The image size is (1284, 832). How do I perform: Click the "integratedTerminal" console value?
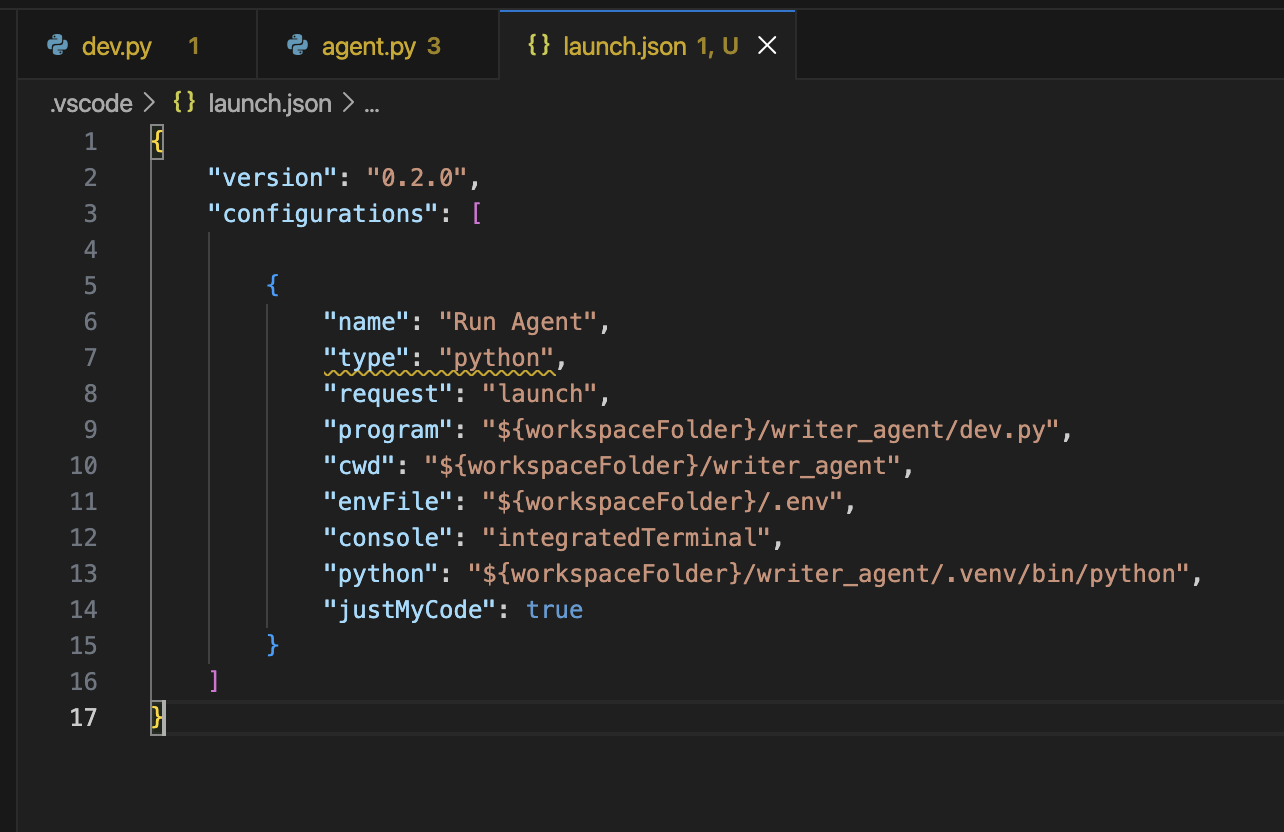pyautogui.click(x=627, y=538)
